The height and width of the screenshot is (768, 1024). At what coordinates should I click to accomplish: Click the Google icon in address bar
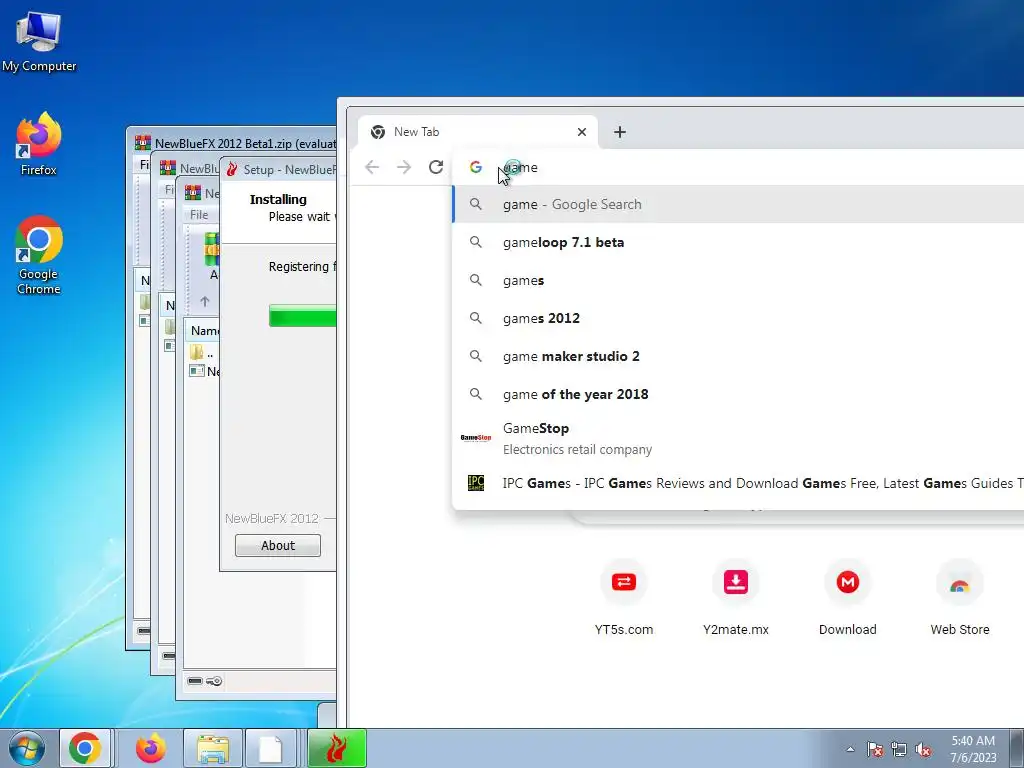[476, 167]
